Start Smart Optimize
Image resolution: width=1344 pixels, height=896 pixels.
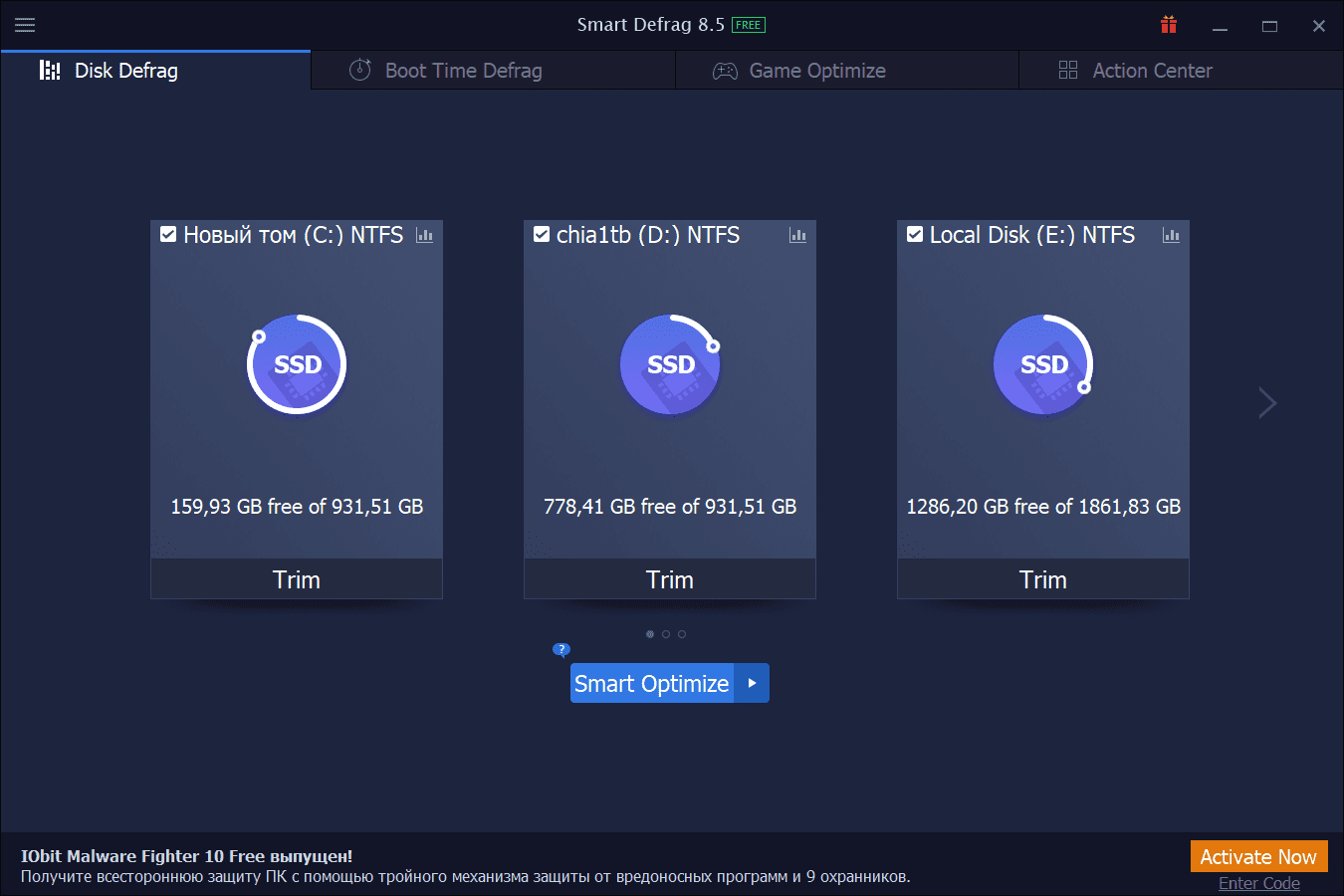[652, 683]
